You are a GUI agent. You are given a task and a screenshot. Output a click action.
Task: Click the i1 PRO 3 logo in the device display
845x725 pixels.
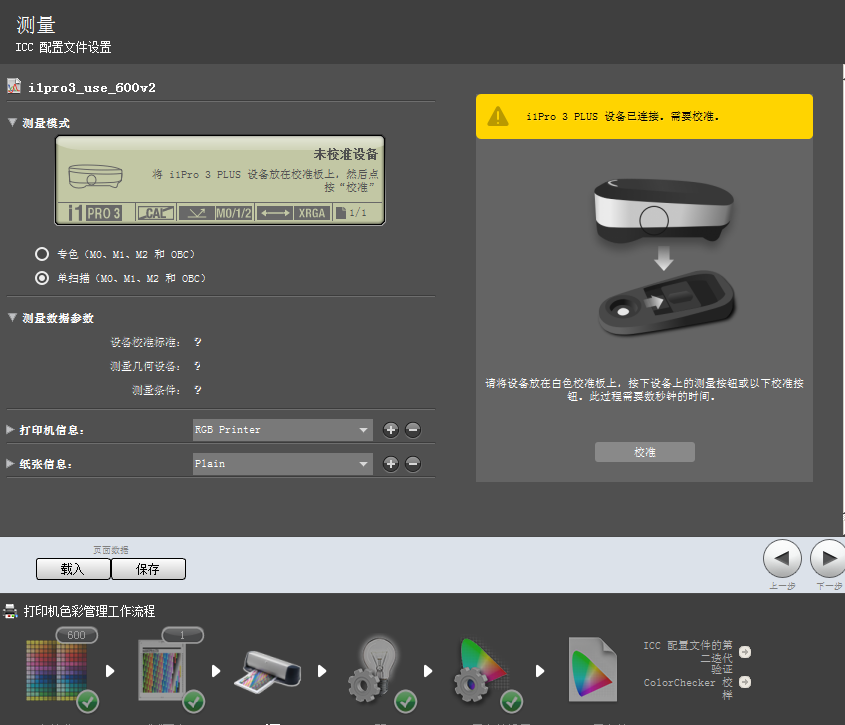tap(95, 213)
